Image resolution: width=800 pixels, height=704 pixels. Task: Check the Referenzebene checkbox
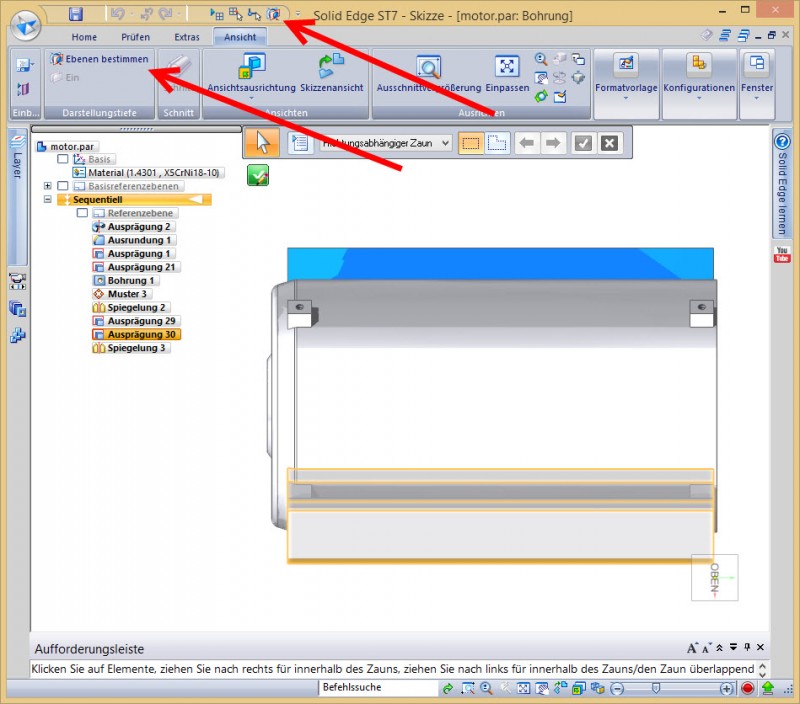(82, 213)
